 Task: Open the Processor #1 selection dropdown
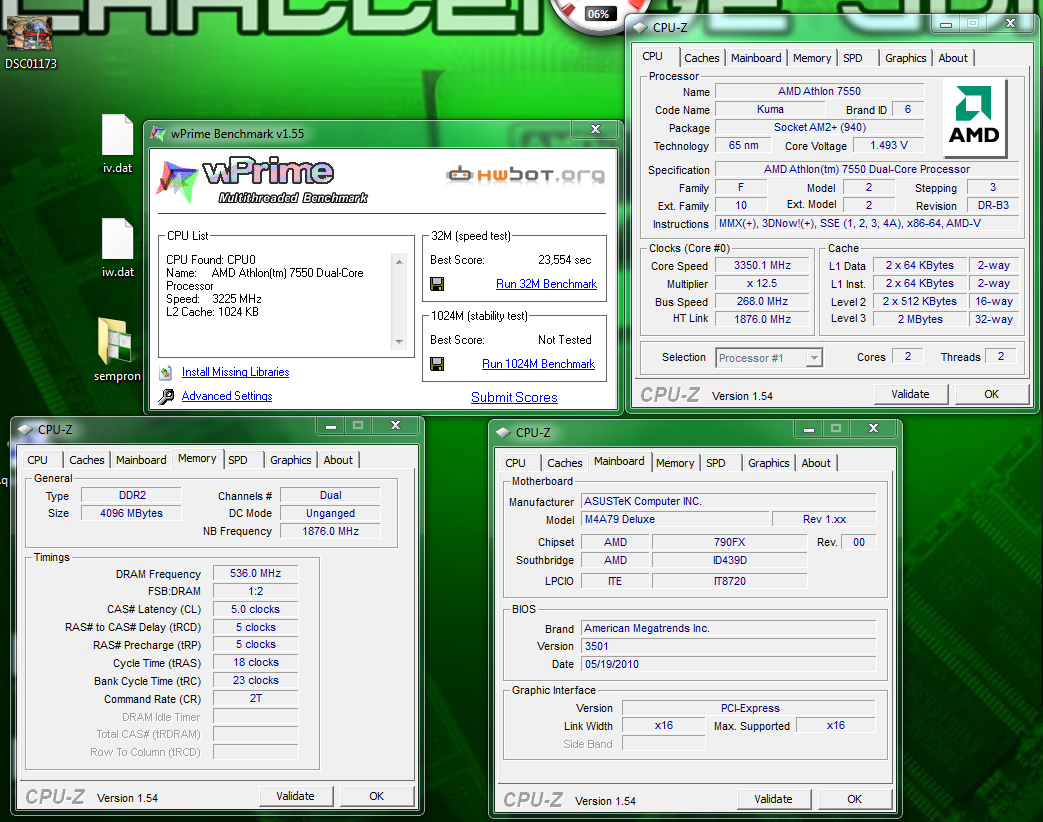point(814,358)
